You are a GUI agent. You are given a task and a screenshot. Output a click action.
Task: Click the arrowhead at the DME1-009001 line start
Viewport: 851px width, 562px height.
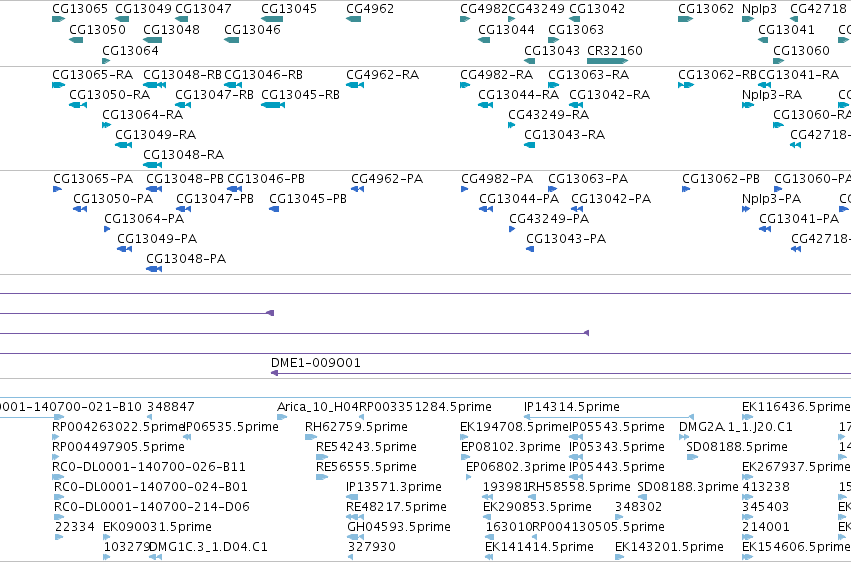click(x=275, y=373)
